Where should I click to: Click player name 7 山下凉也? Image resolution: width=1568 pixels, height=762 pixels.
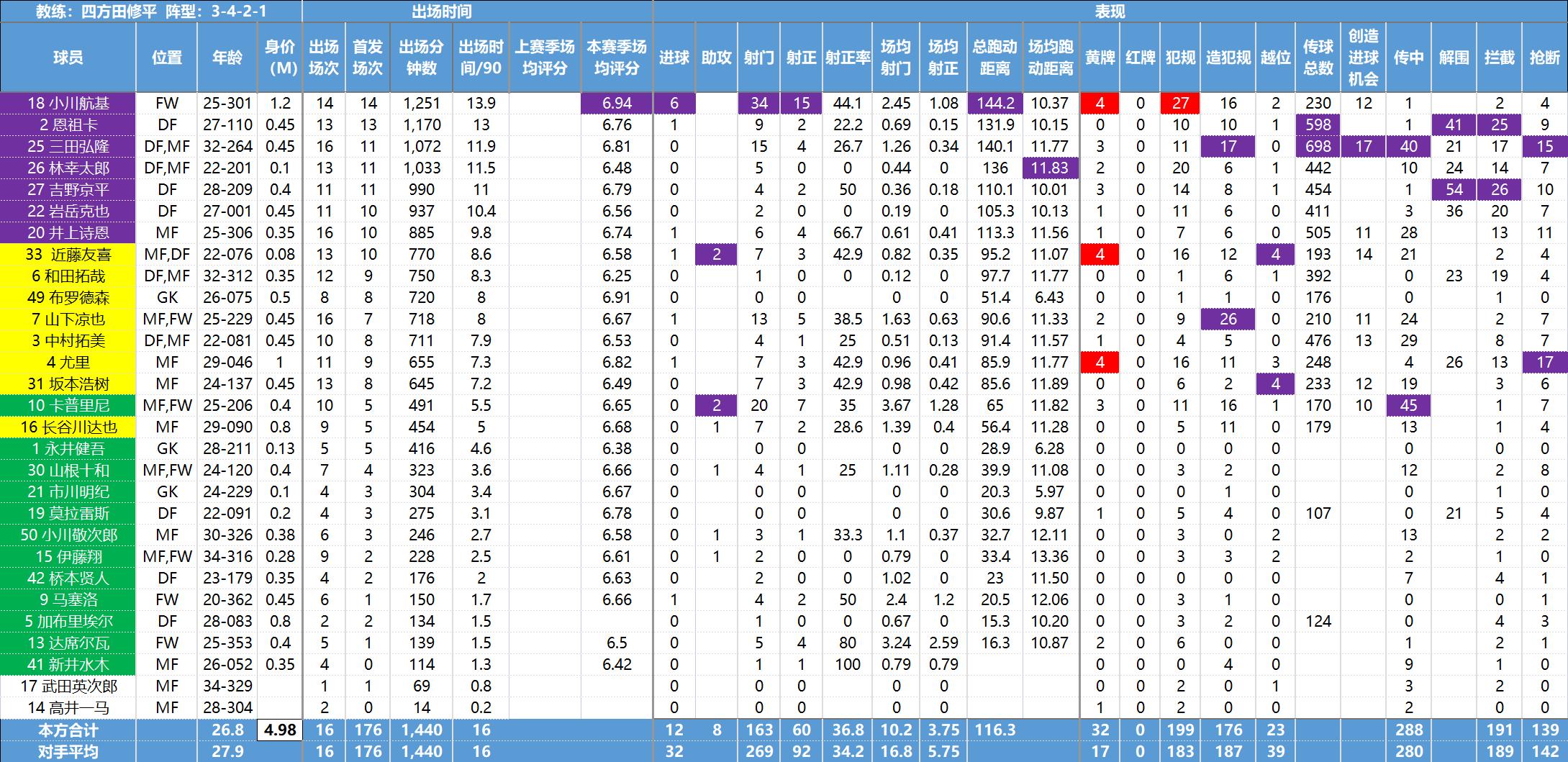coord(68,319)
